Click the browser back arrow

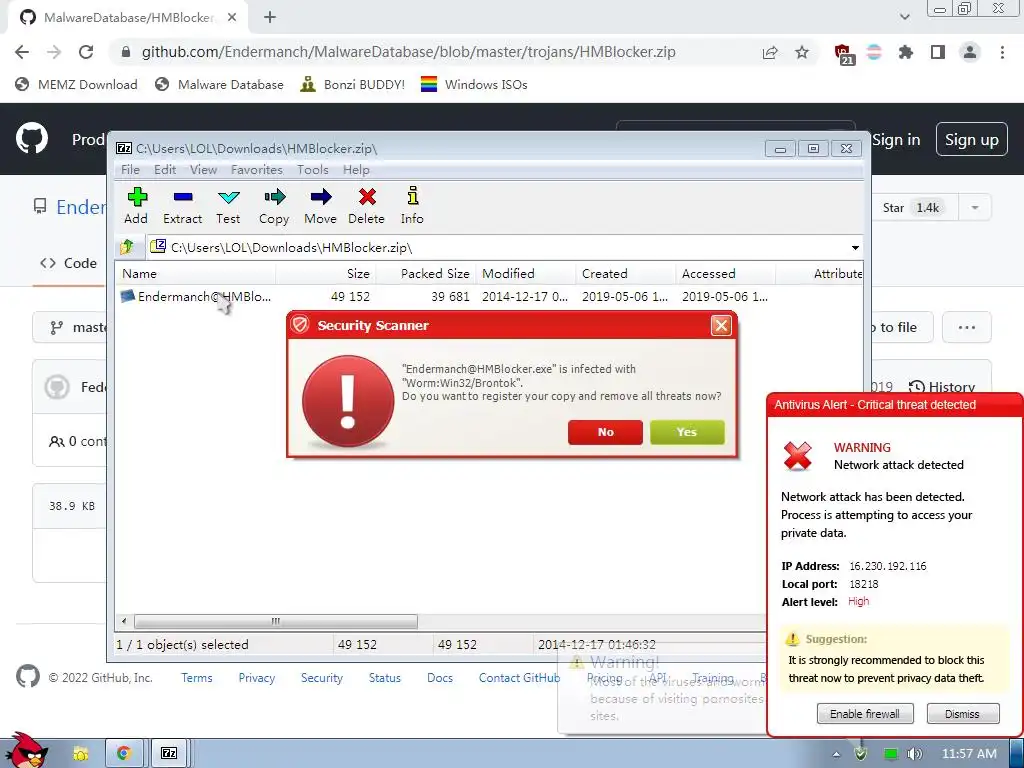(x=22, y=52)
